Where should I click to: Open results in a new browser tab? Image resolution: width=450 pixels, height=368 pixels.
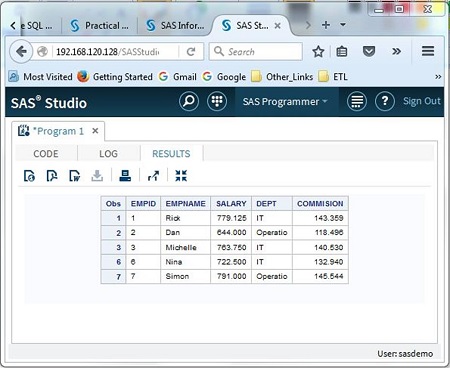click(153, 176)
